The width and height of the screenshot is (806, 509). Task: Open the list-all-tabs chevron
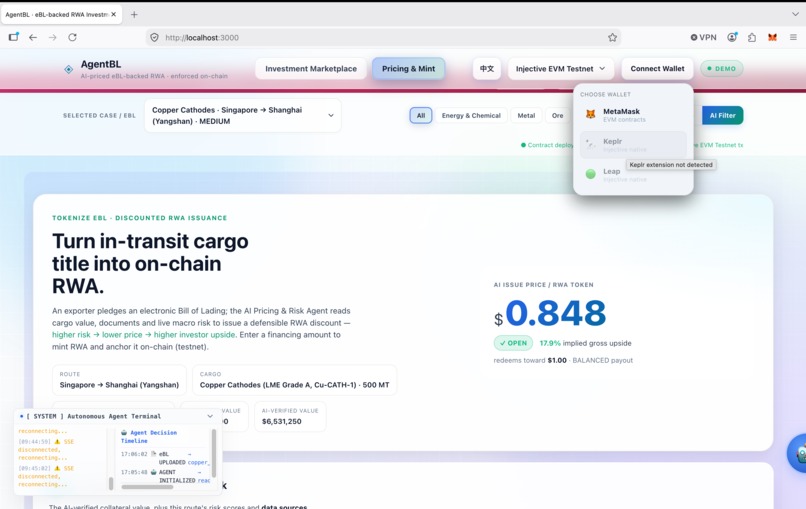pos(795,14)
